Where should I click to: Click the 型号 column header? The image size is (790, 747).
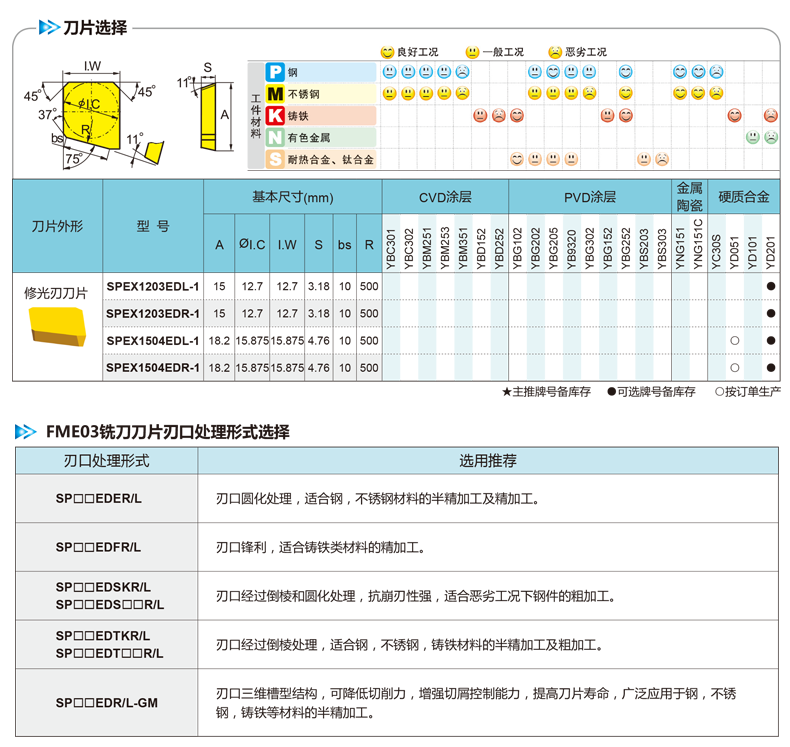coord(153,226)
